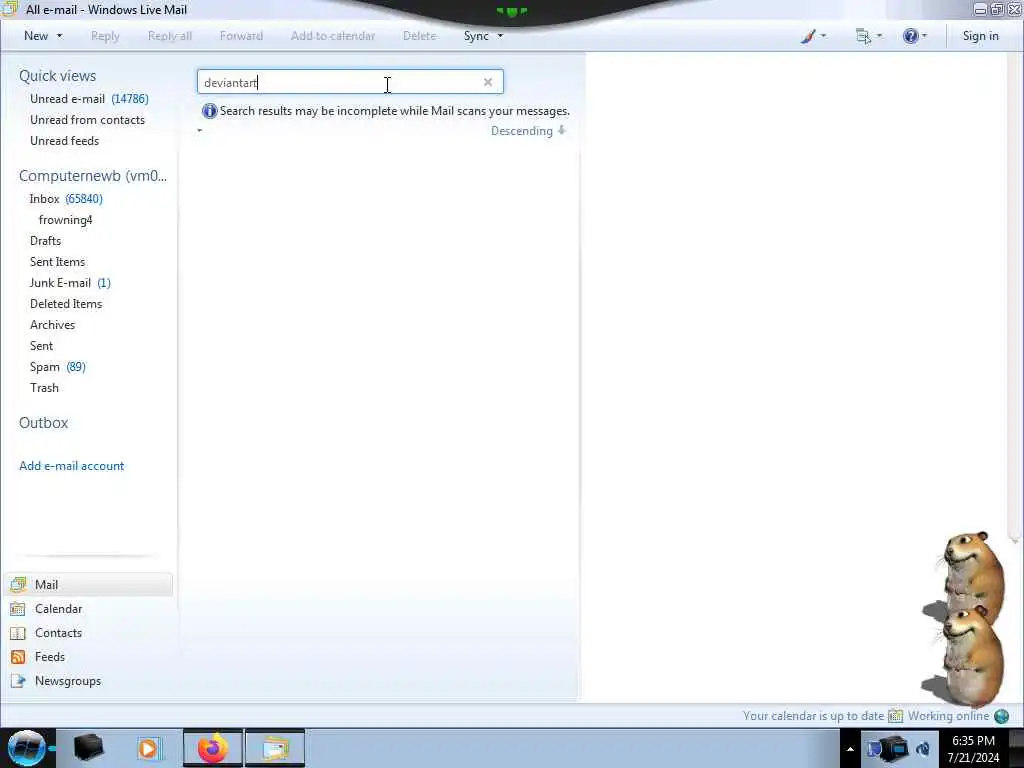Screen dimensions: 1024x768
Task: Click the Forward toolbar button
Action: 241,36
